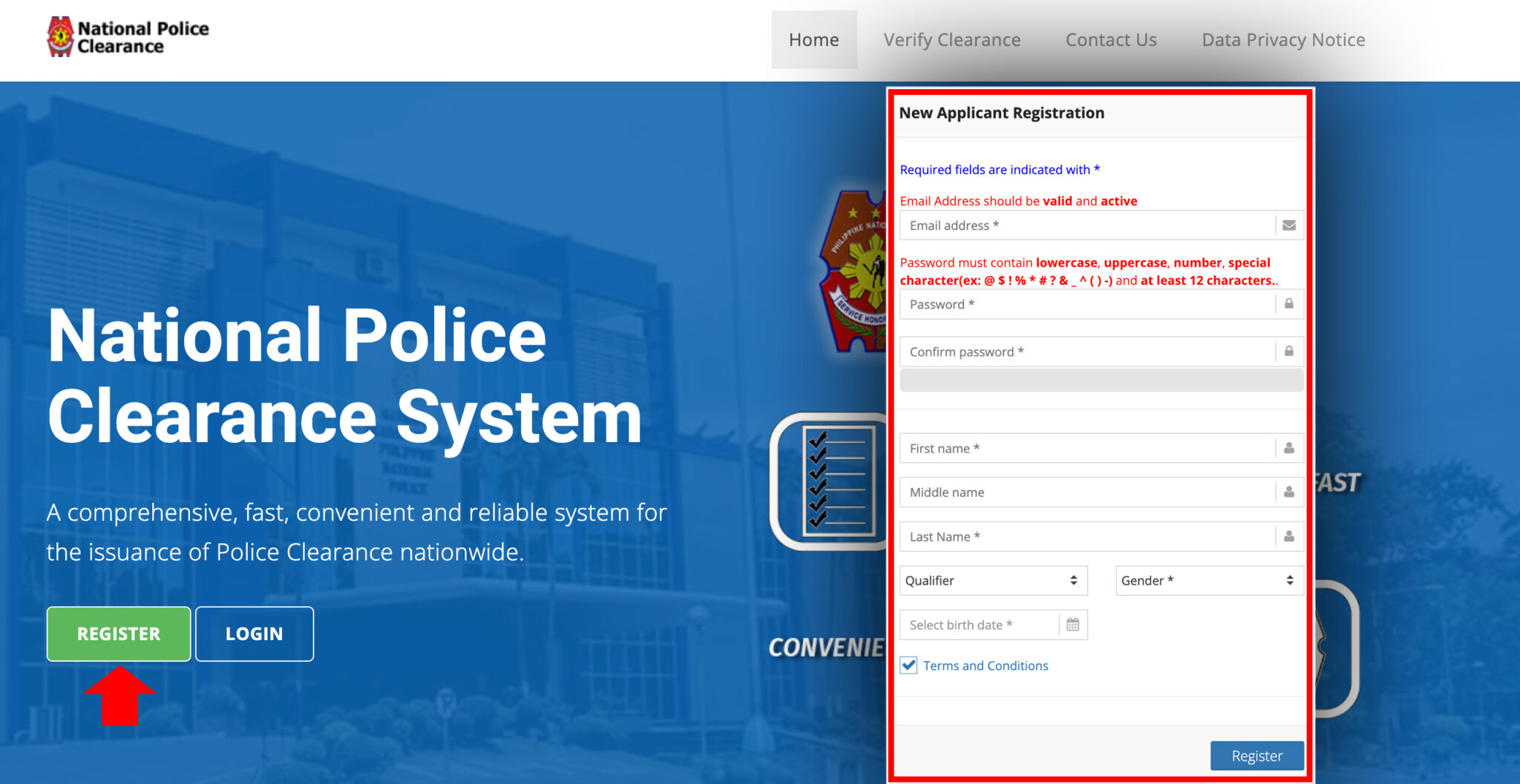Click the envelope icon in the email field
This screenshot has height=784, width=1520.
coord(1290,225)
